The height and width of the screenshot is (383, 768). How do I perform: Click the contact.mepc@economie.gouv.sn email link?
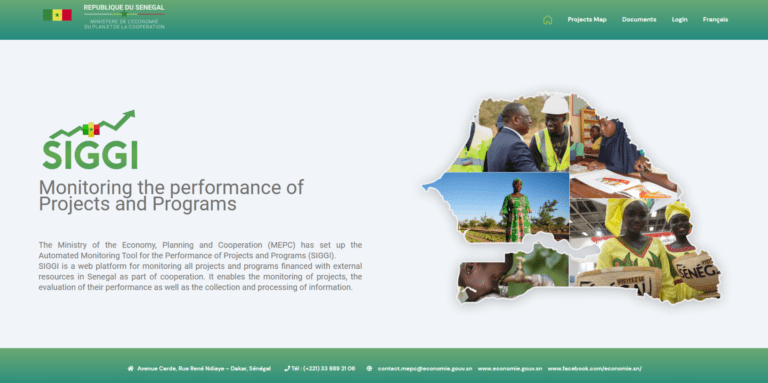click(x=425, y=369)
